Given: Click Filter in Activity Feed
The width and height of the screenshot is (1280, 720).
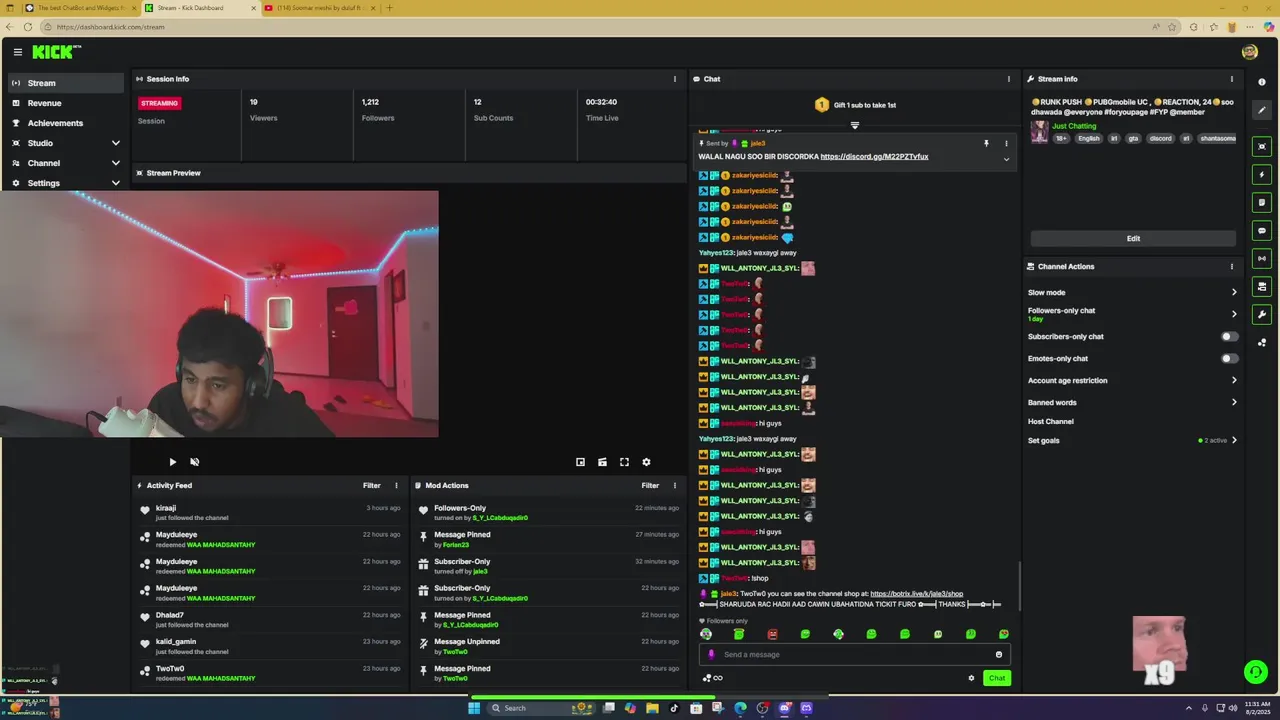Looking at the screenshot, I should pyautogui.click(x=372, y=486).
